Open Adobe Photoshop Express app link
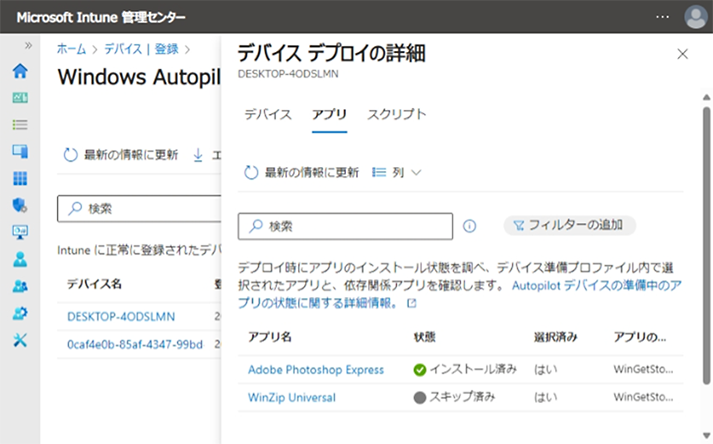 316,370
